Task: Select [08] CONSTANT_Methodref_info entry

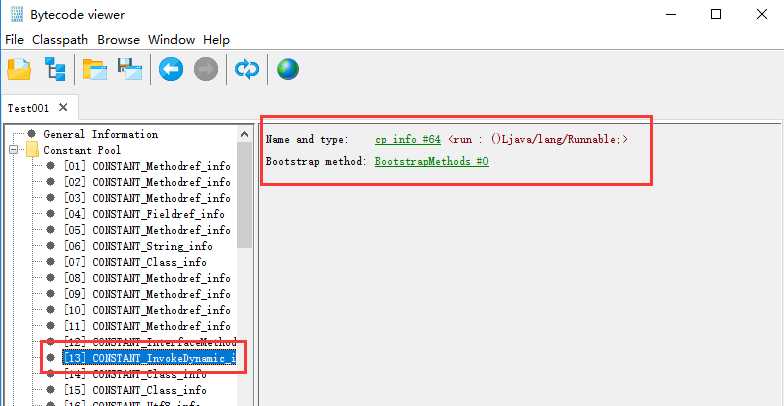Action: (147, 278)
